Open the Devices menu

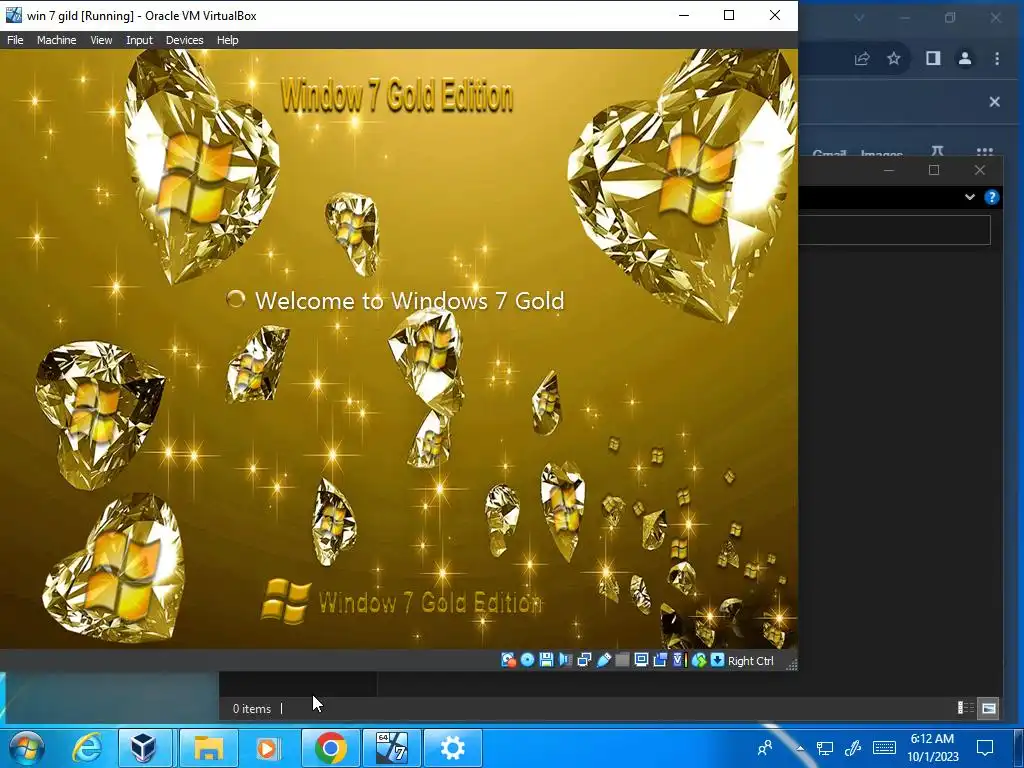[184, 40]
